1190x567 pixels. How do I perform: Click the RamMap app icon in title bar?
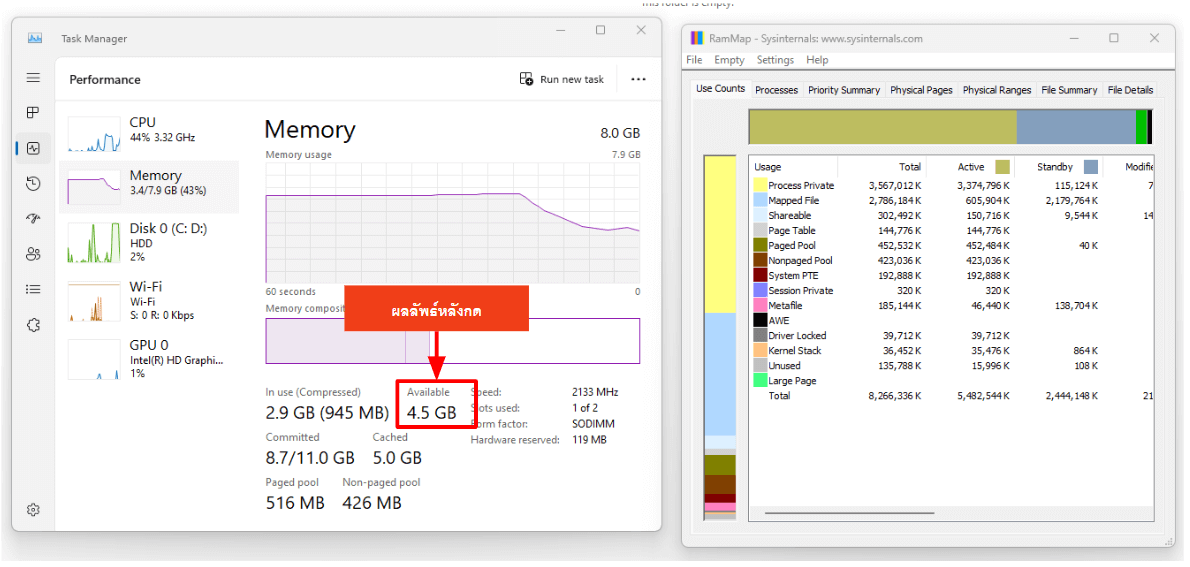pyautogui.click(x=697, y=38)
